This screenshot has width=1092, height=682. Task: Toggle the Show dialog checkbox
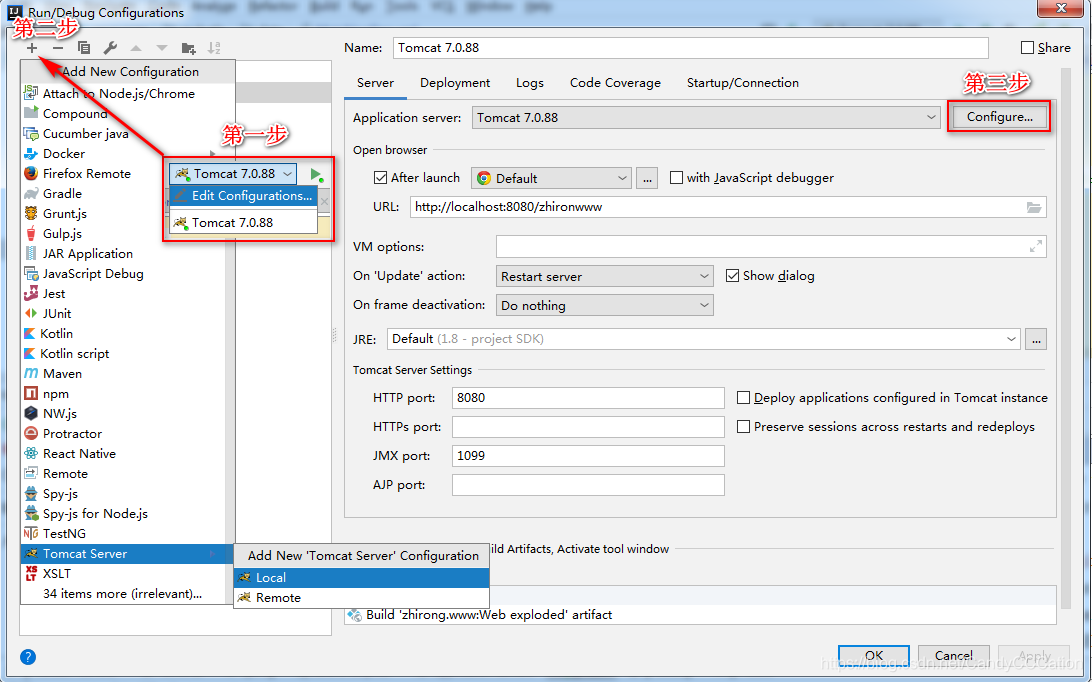[732, 276]
